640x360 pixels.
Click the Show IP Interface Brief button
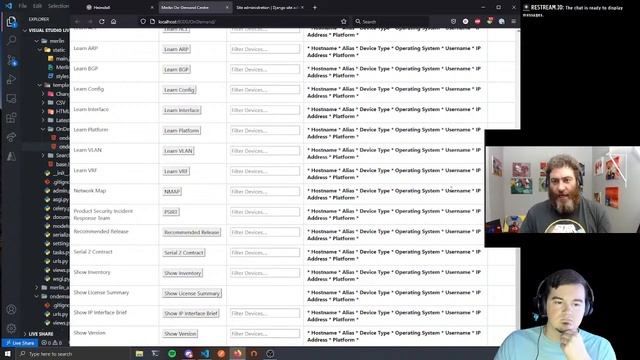point(191,313)
